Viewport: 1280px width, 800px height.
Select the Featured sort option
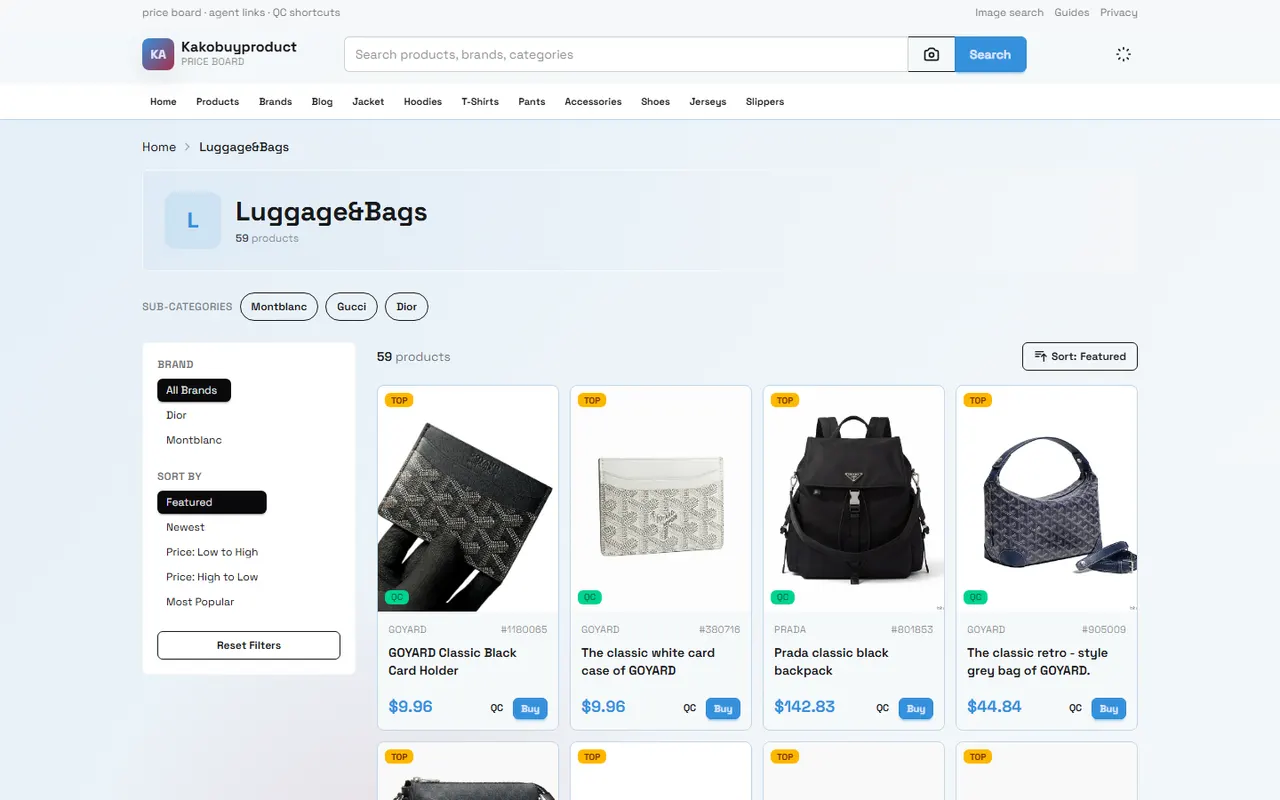pos(212,502)
